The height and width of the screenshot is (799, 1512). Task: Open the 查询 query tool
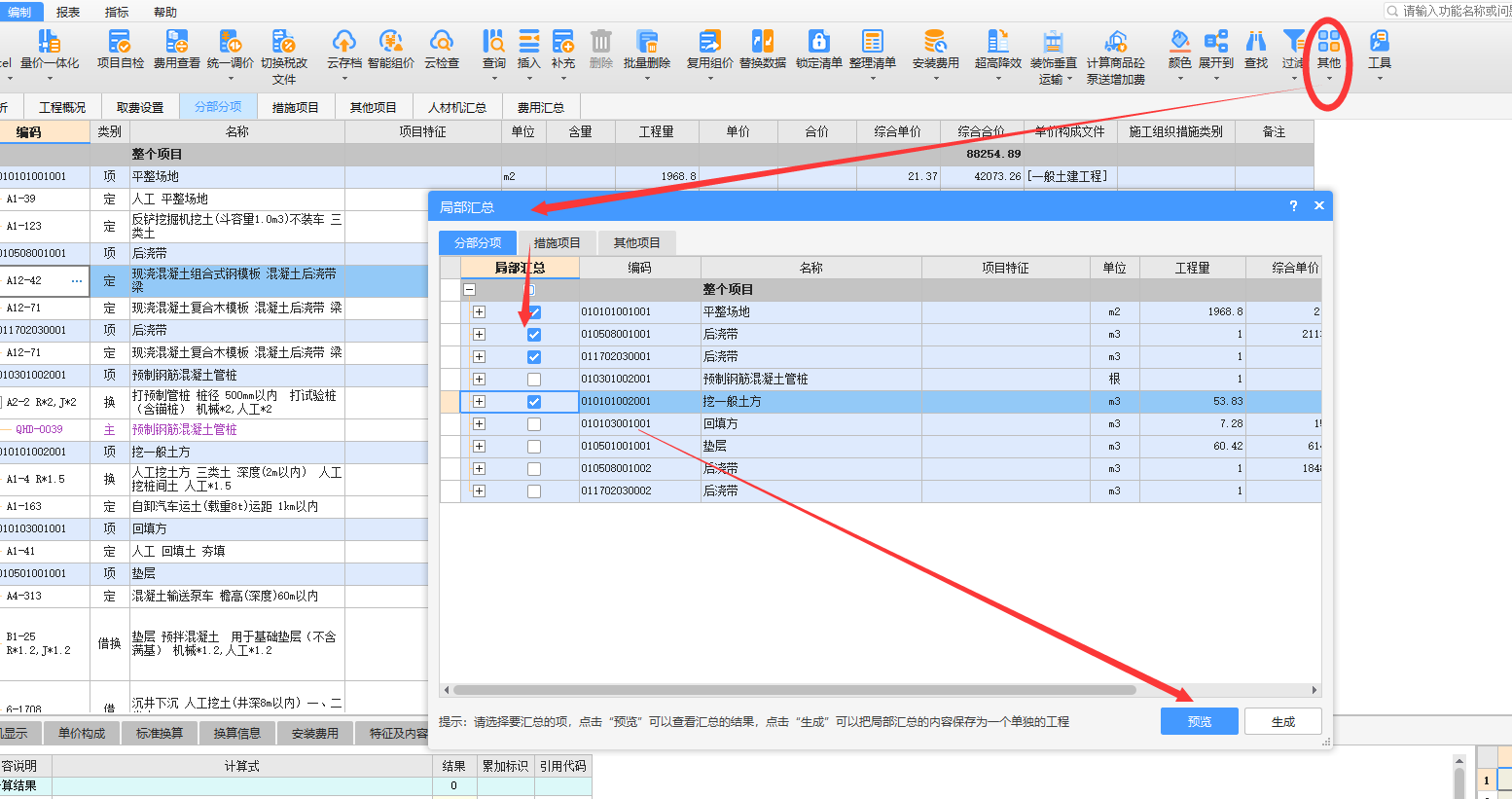tap(494, 49)
